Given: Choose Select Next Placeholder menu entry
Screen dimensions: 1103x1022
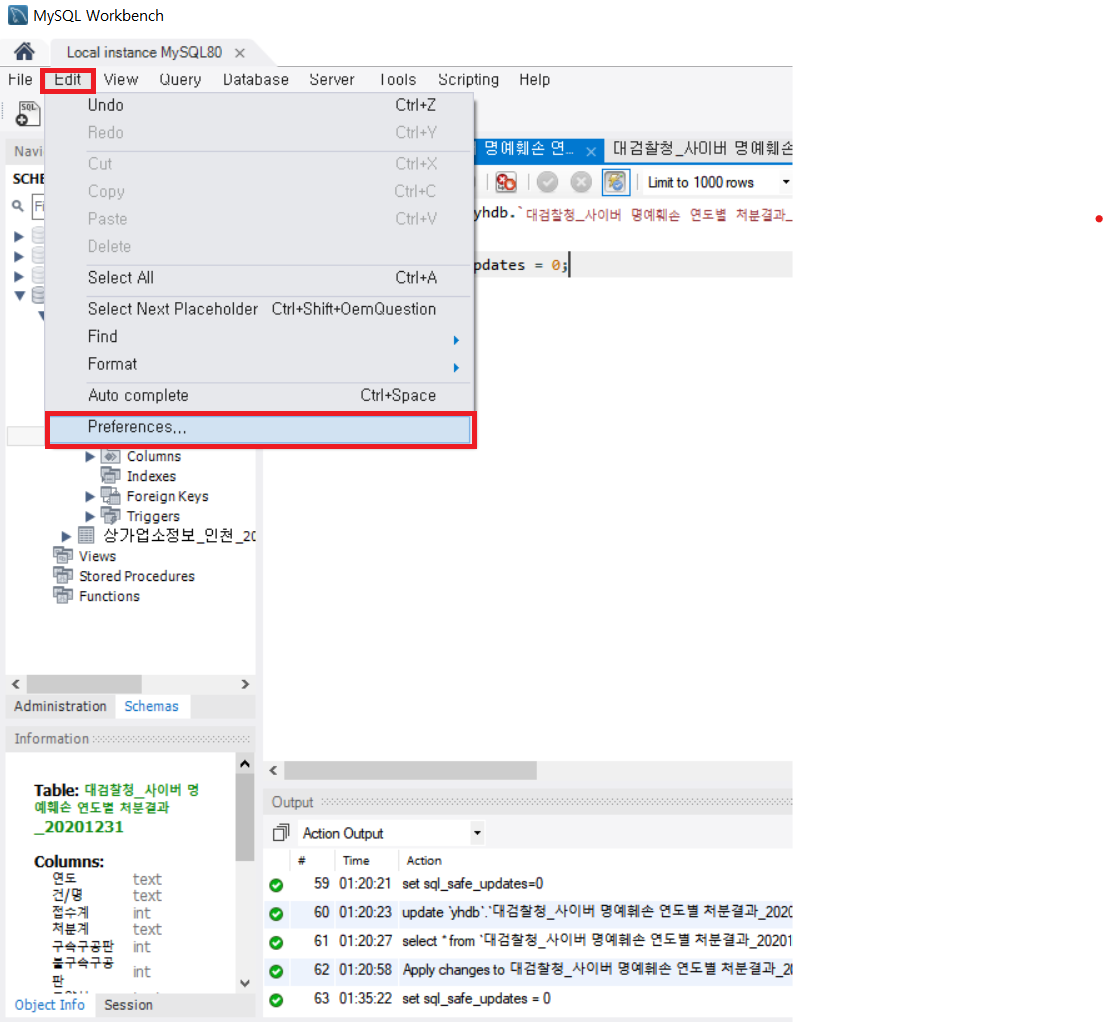Looking at the screenshot, I should [261, 309].
